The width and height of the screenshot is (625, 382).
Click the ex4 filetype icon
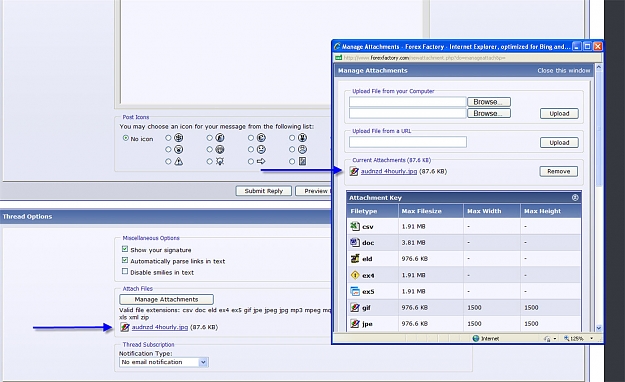coord(355,275)
